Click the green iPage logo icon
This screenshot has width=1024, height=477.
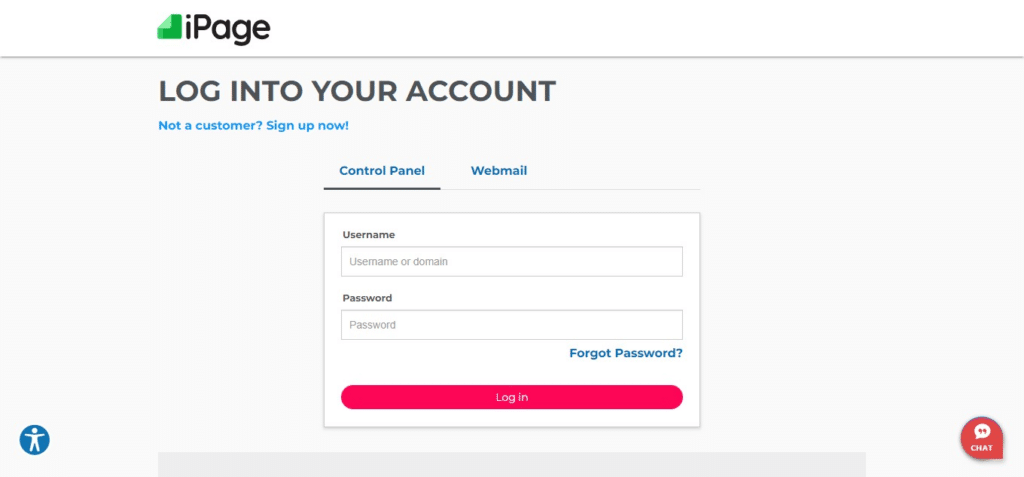pos(170,27)
